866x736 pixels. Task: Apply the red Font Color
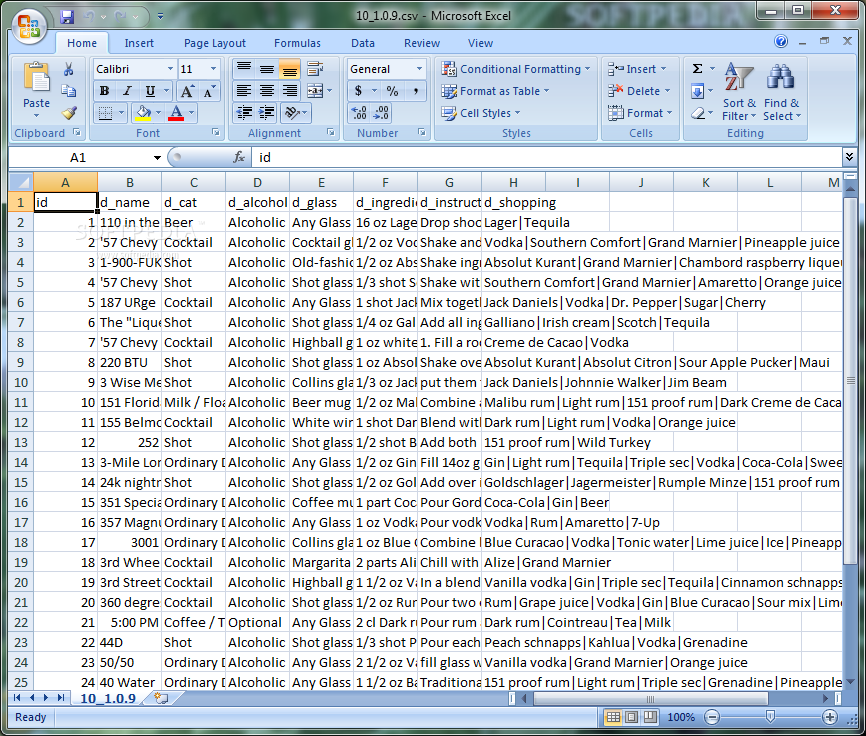[x=176, y=113]
